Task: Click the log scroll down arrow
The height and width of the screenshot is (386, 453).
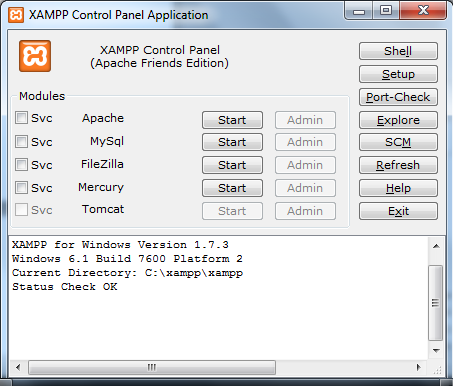Action: [x=436, y=351]
